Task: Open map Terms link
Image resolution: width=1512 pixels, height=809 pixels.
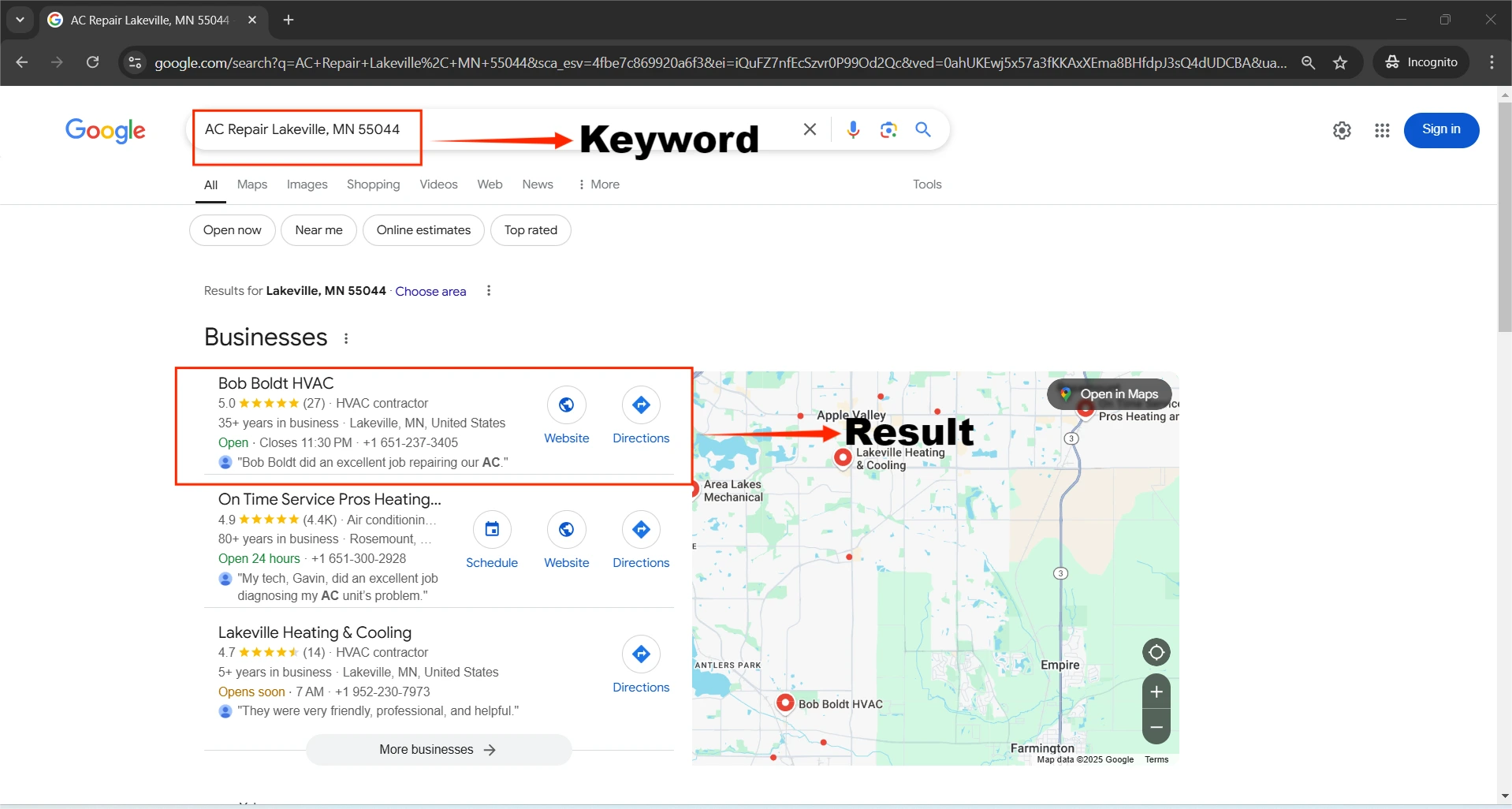Action: pyautogui.click(x=1156, y=759)
